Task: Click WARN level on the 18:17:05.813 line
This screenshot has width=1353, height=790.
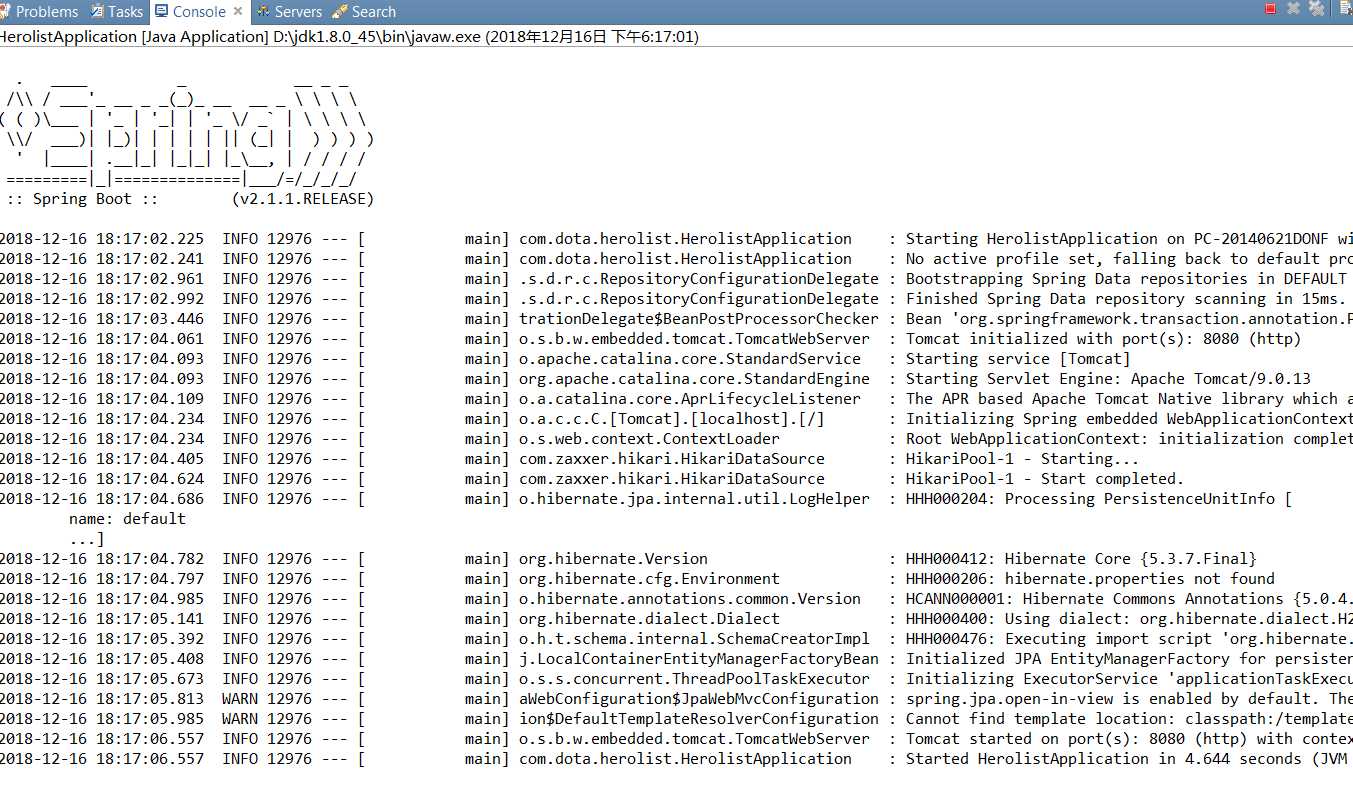Action: click(240, 699)
